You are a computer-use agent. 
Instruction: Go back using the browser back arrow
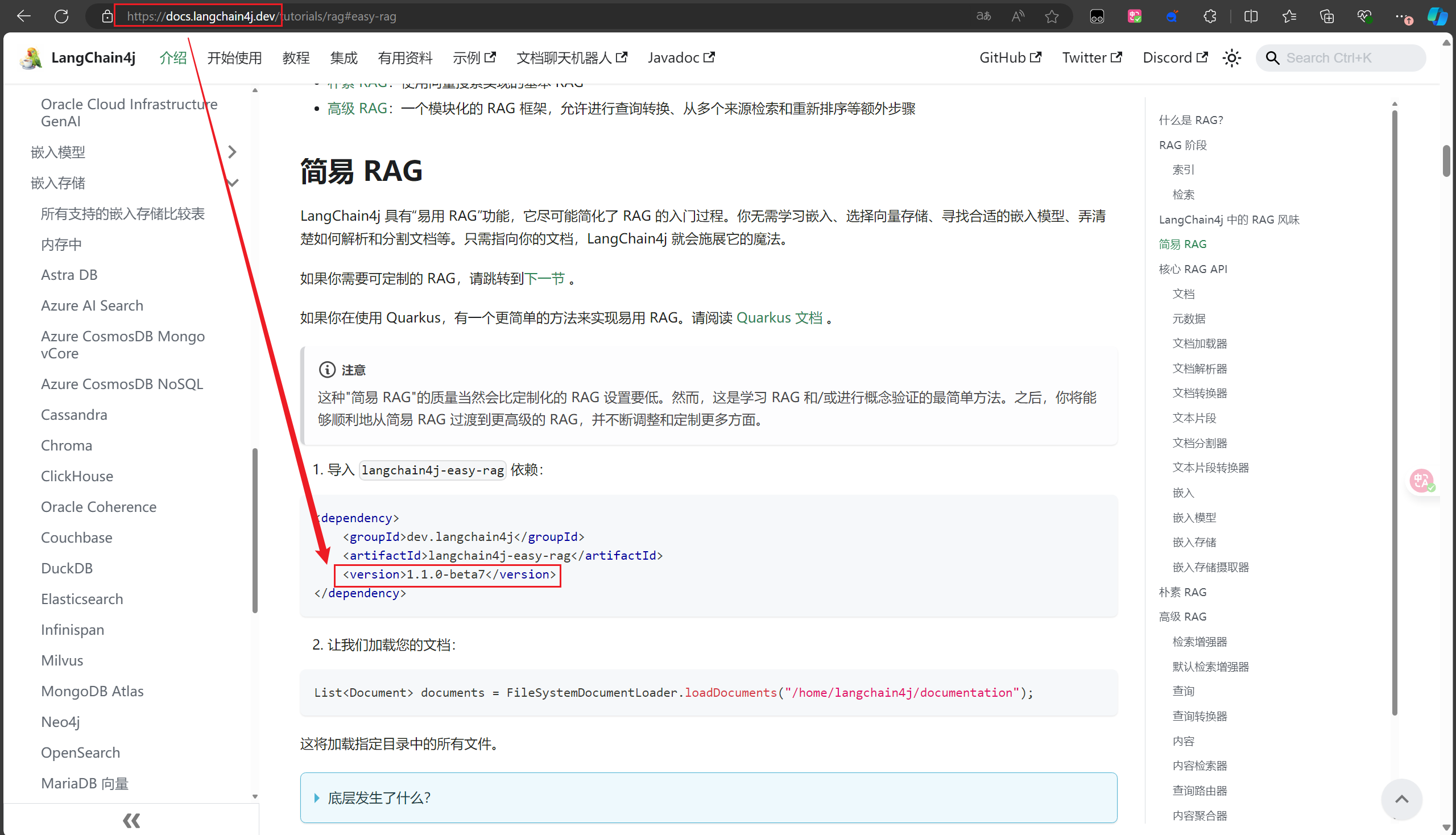coord(23,15)
